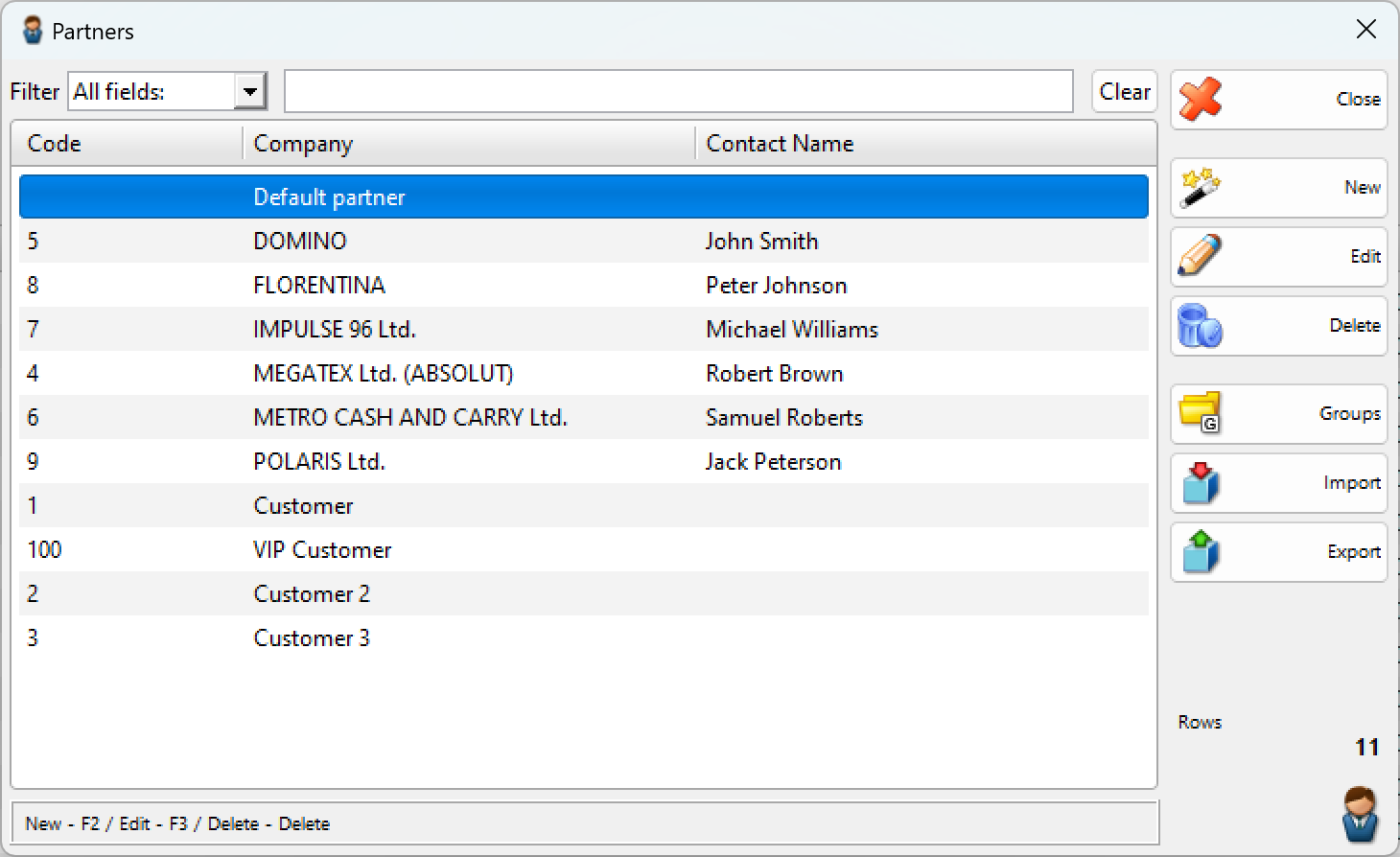Viewport: 1400px width, 857px height.
Task: Click the recycle bin Delete icon
Action: pos(1200,326)
